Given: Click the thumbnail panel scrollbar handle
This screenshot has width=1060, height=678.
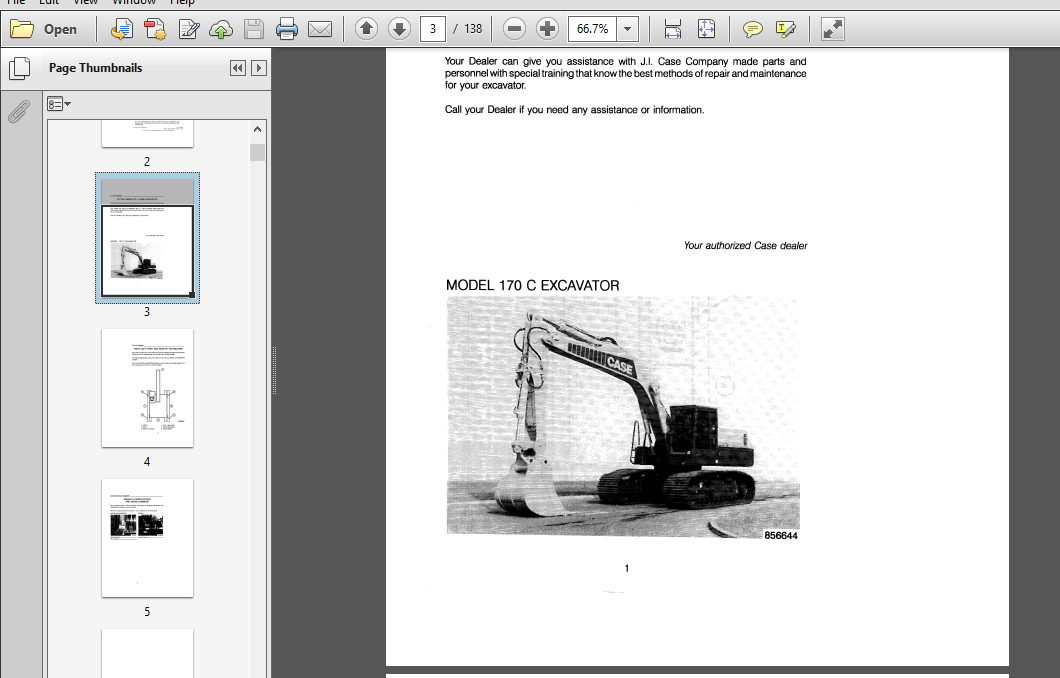Looking at the screenshot, I should pyautogui.click(x=257, y=152).
